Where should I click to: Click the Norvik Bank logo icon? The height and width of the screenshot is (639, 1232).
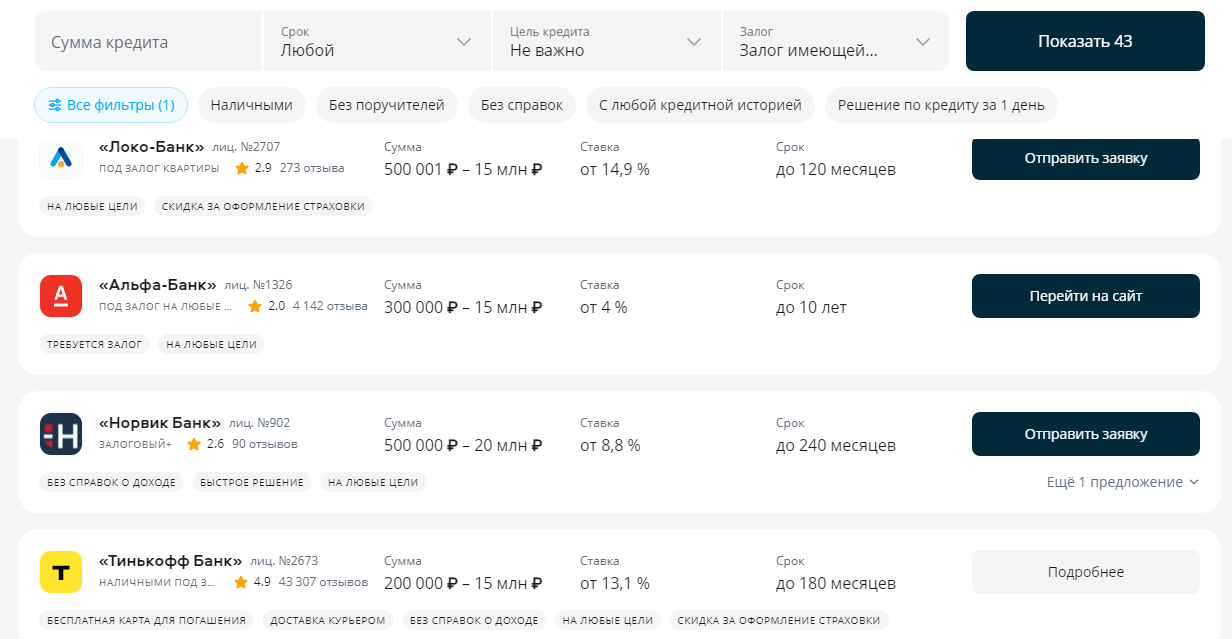tap(61, 433)
